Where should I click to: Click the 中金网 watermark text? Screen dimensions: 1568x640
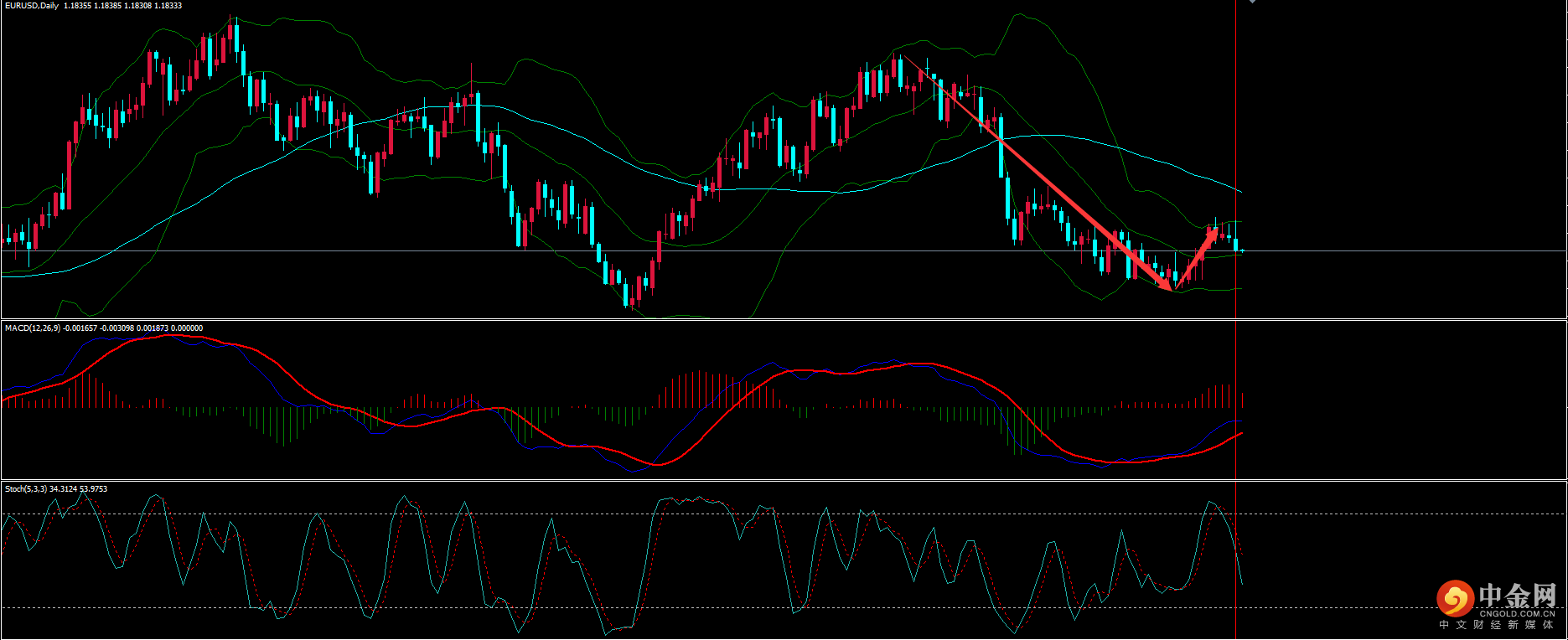(x=1517, y=596)
